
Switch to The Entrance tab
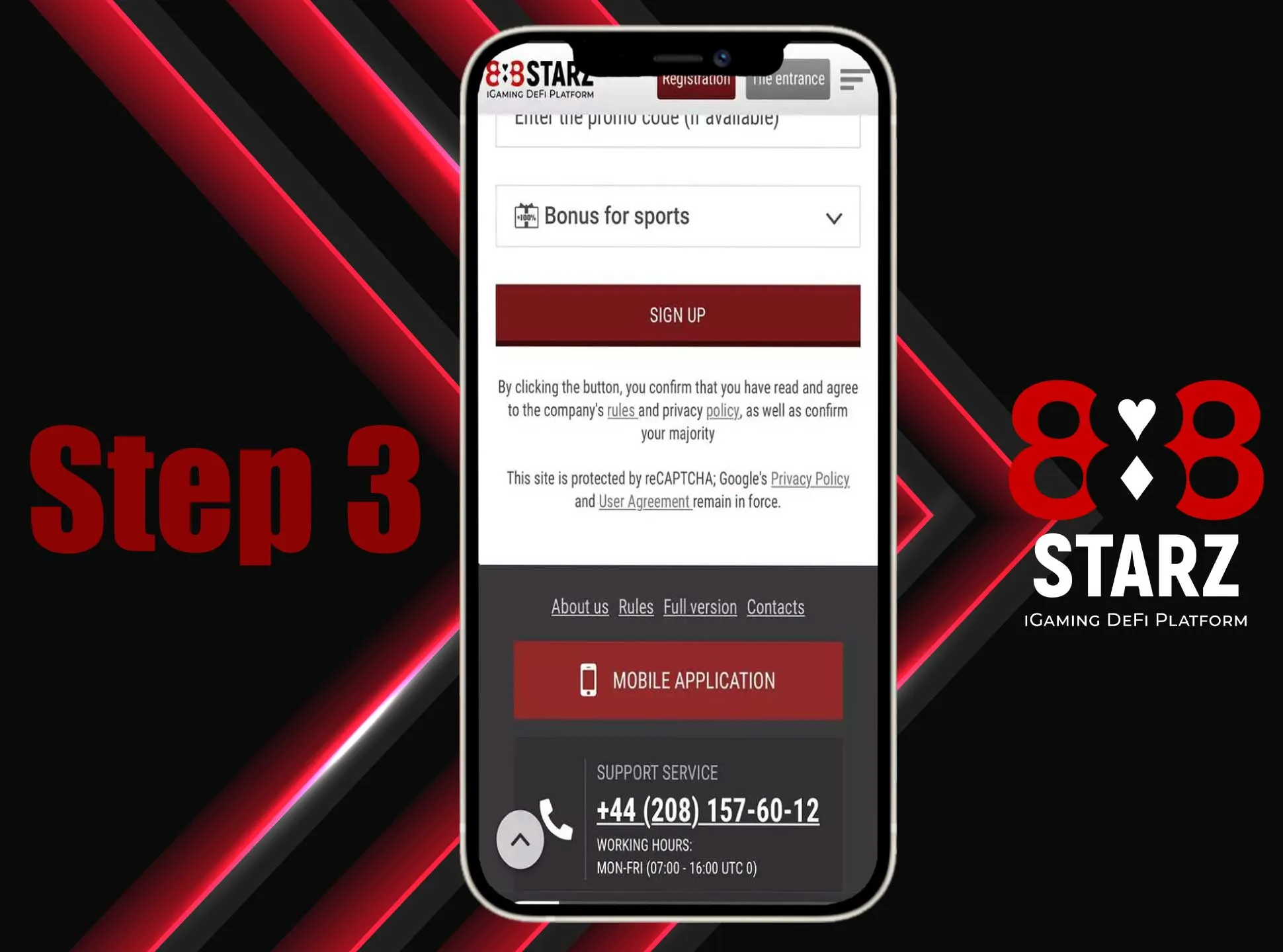pyautogui.click(x=788, y=79)
